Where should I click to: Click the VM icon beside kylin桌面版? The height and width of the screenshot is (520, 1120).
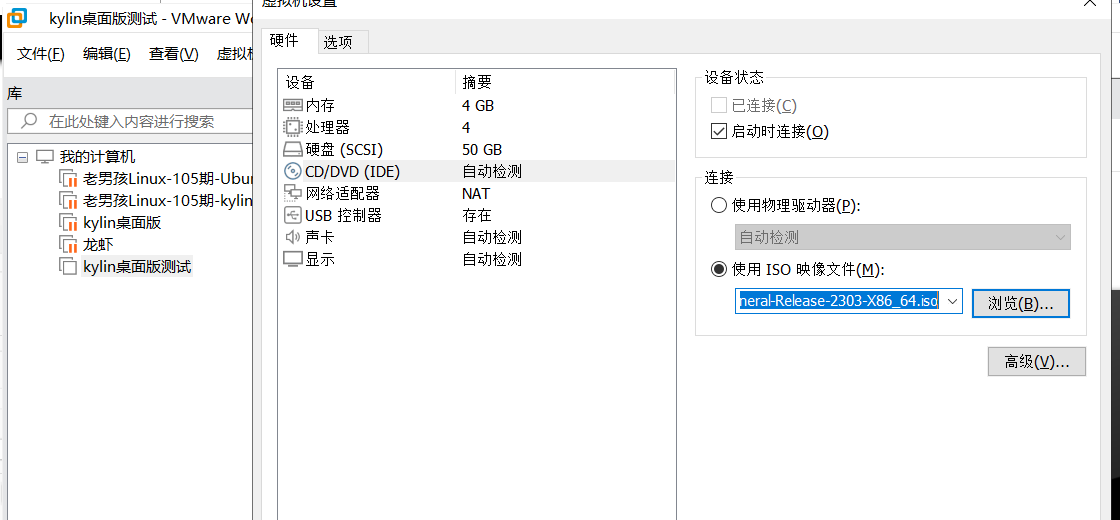[x=68, y=223]
